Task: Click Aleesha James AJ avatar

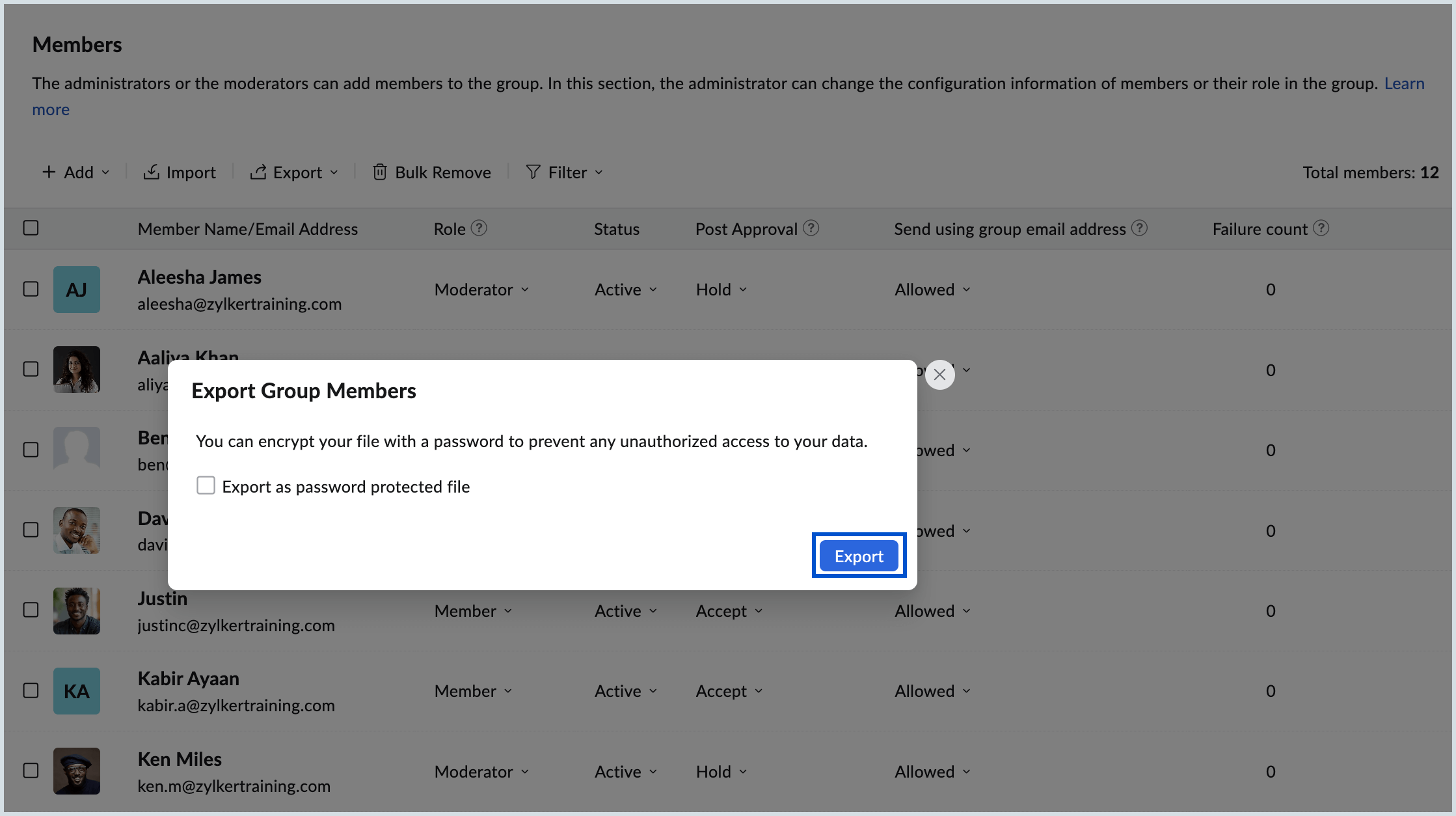Action: (77, 290)
